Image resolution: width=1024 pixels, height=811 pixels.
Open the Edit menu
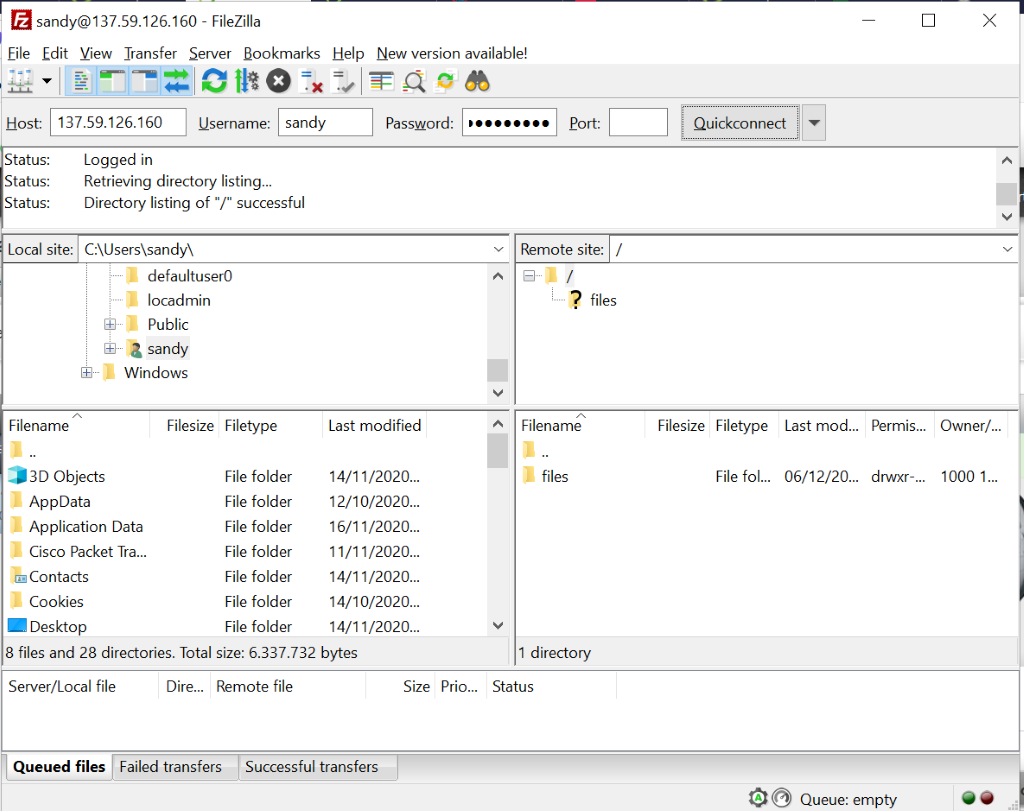55,54
